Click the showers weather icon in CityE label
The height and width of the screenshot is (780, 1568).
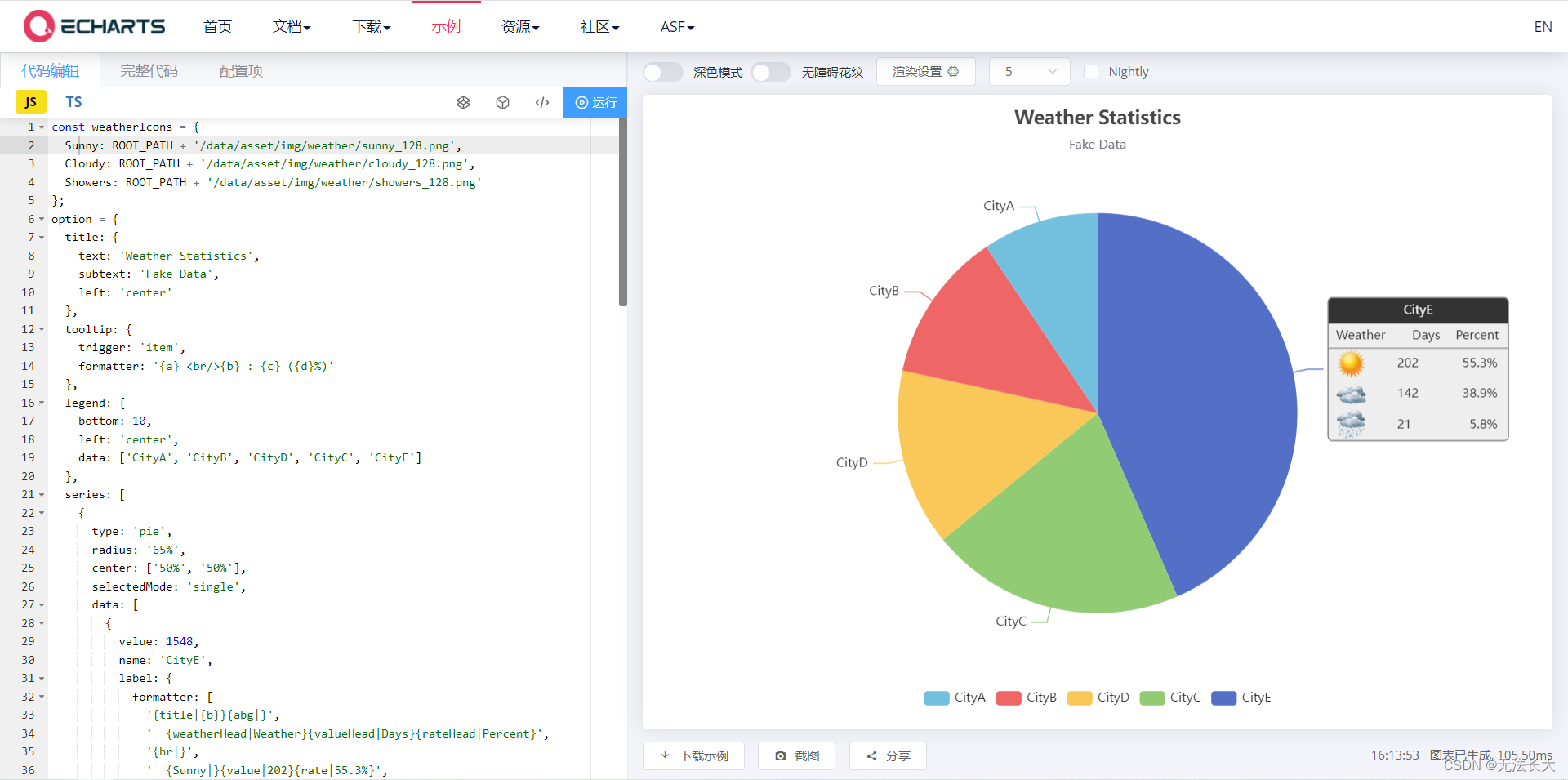click(1351, 424)
